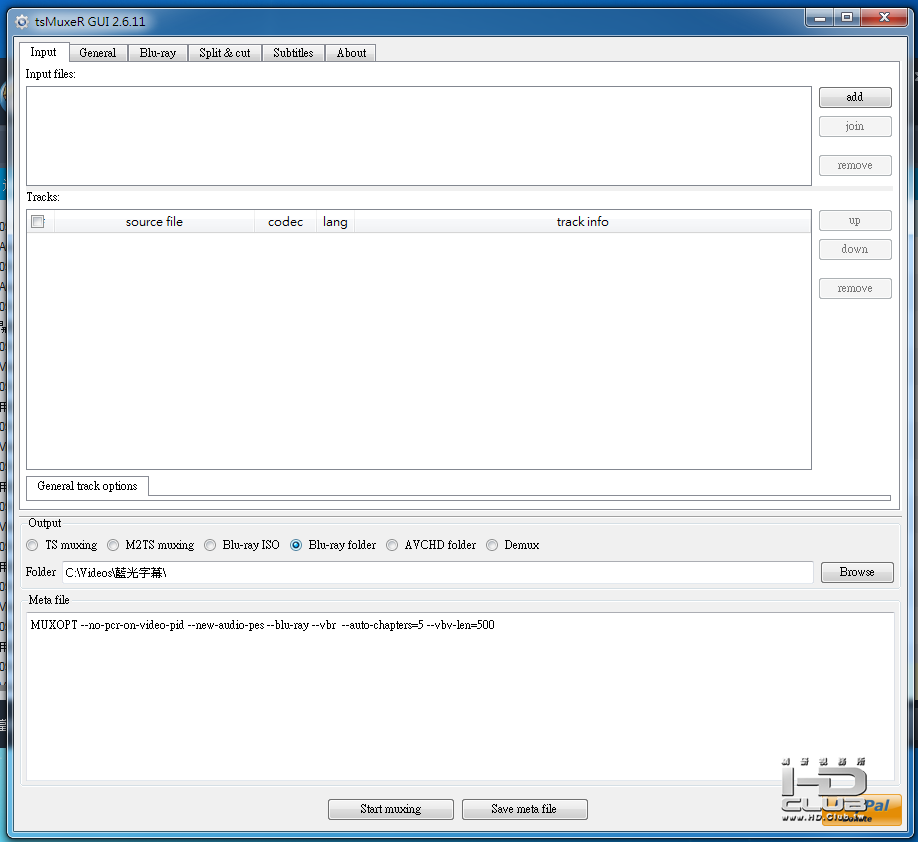This screenshot has height=842, width=918.
Task: Click the output Folder path field
Action: pos(438,573)
